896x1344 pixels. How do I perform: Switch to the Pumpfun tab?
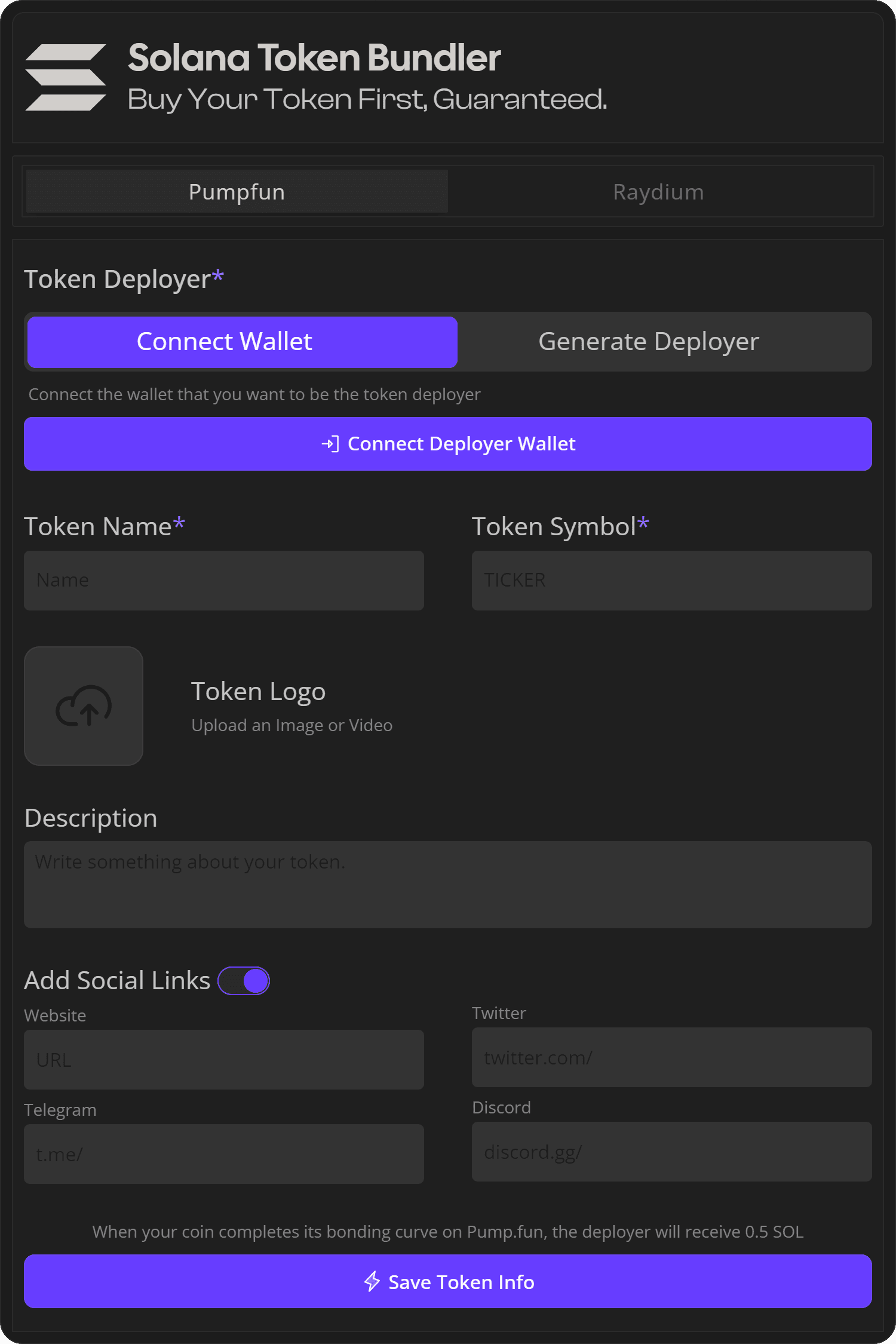(237, 192)
